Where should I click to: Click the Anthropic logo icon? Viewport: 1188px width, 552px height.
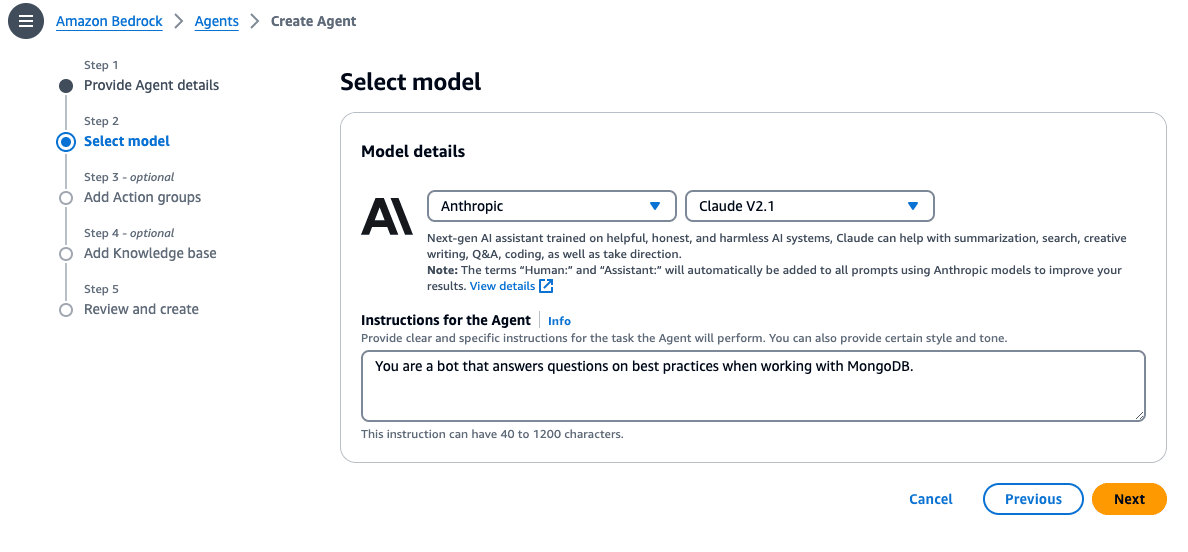(386, 216)
